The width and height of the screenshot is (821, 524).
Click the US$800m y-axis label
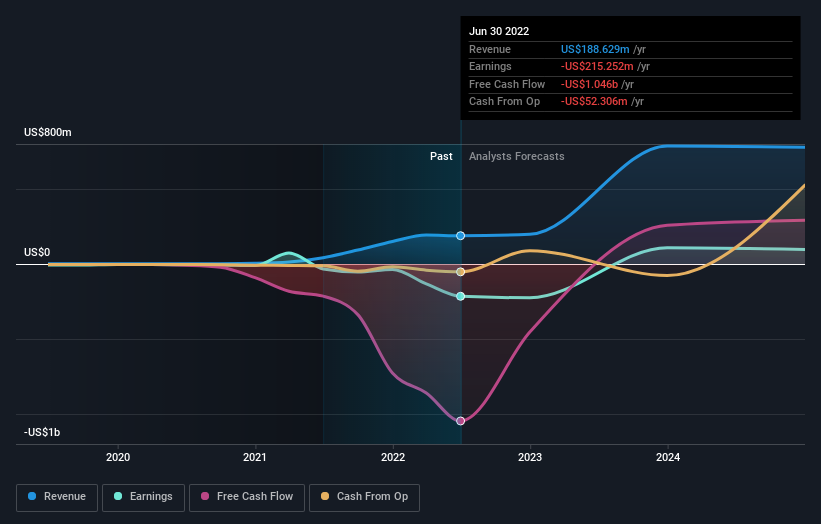click(x=48, y=132)
